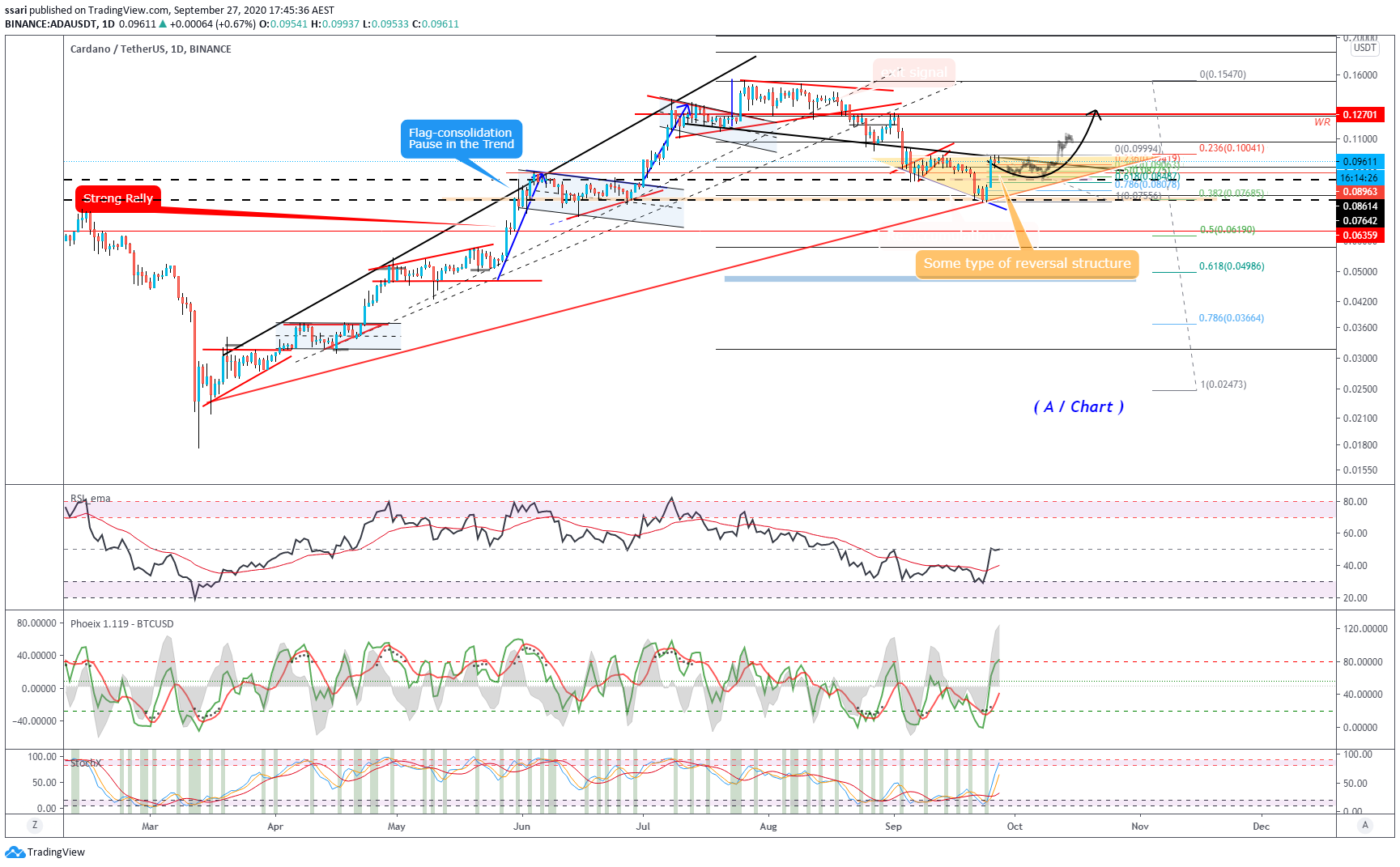Click the Aug label on time axis
The image size is (1400, 867).
[x=768, y=827]
